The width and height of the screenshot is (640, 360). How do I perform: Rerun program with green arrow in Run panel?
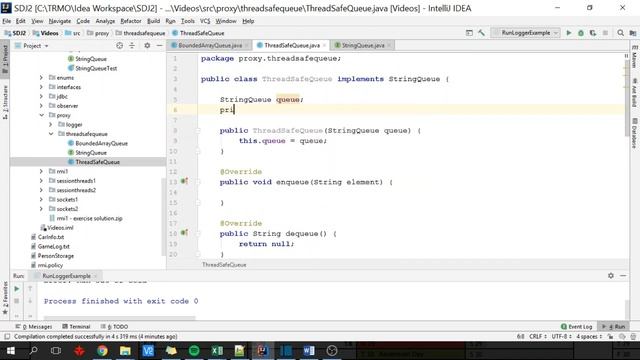(17, 289)
